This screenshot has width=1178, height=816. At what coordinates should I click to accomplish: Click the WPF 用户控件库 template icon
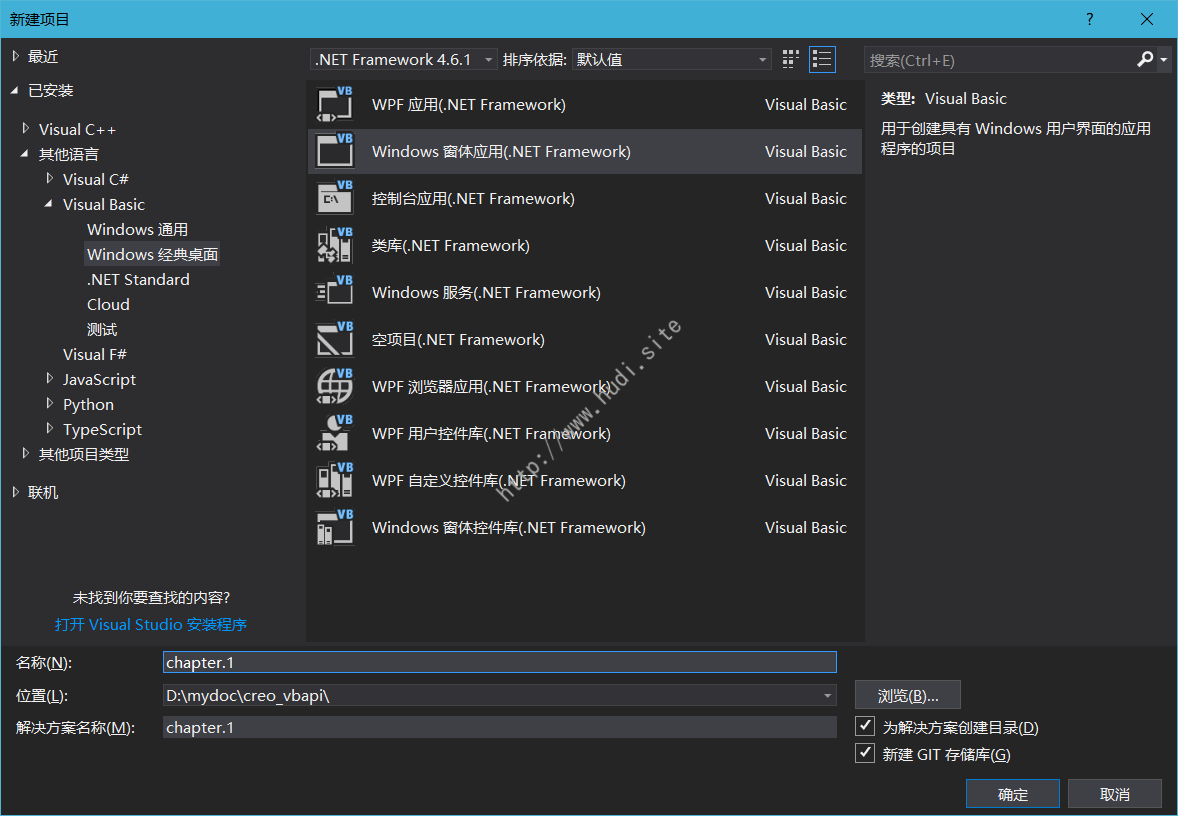pos(334,434)
